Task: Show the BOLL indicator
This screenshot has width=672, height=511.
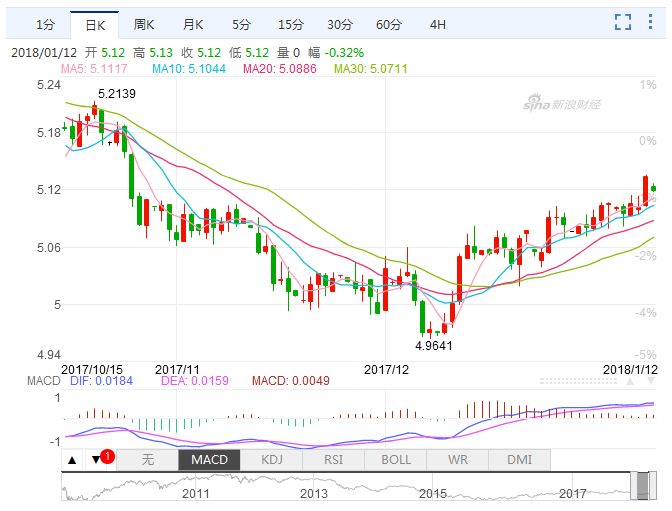Action: pyautogui.click(x=395, y=460)
